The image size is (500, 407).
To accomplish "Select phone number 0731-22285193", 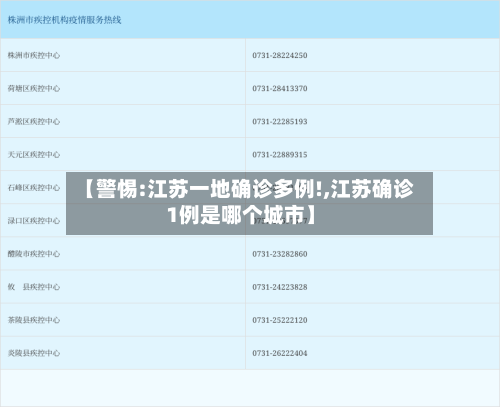I will [x=280, y=121].
